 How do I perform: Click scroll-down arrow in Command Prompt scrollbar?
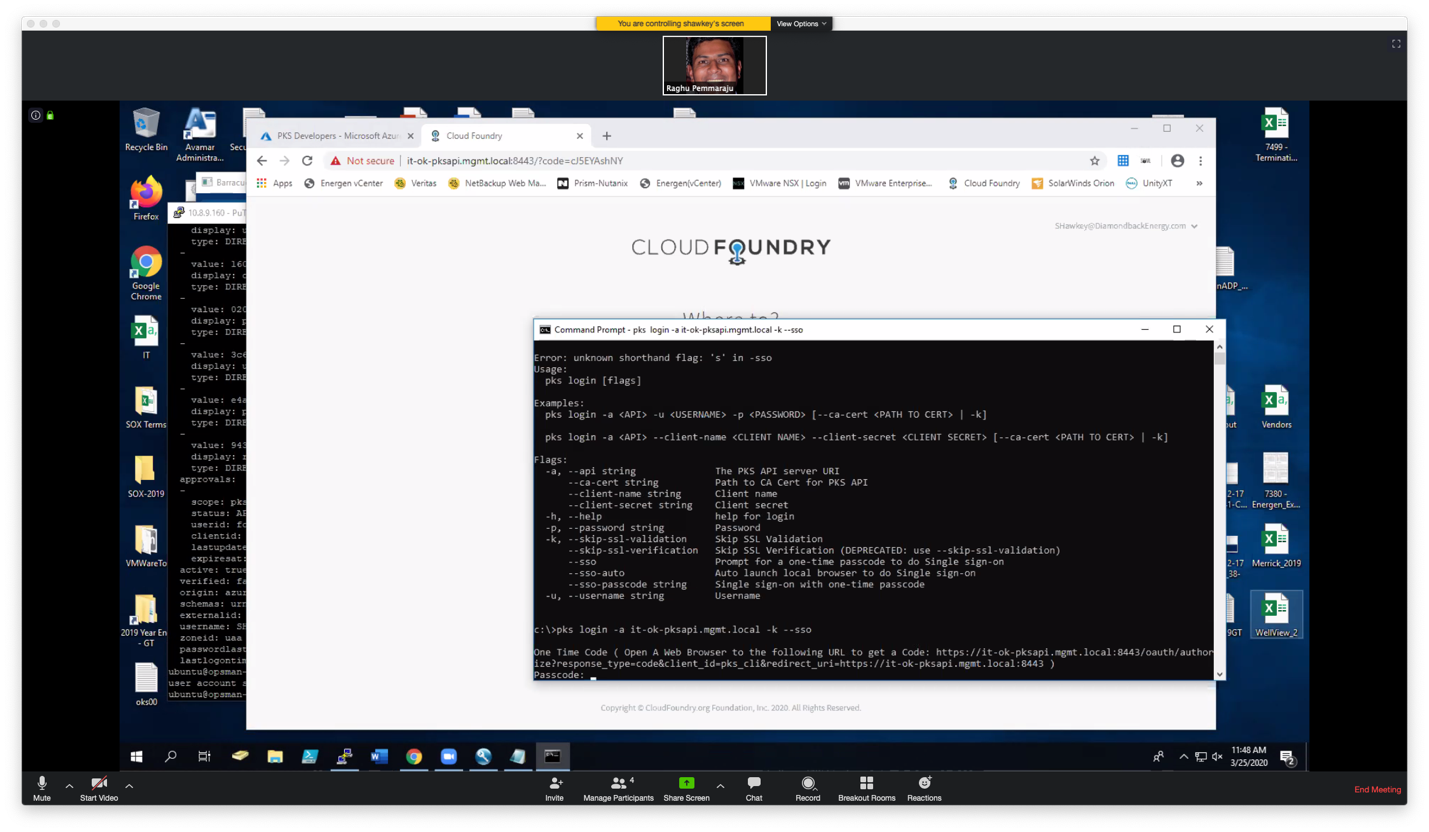point(1218,674)
